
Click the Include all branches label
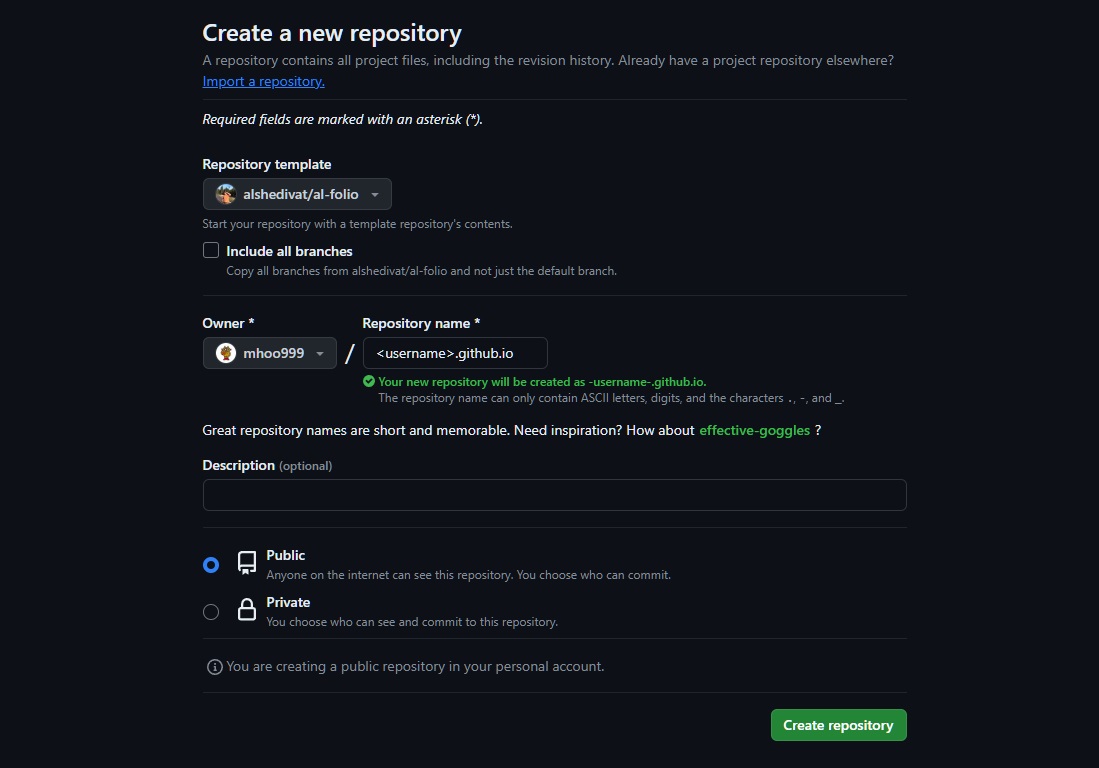tap(289, 251)
